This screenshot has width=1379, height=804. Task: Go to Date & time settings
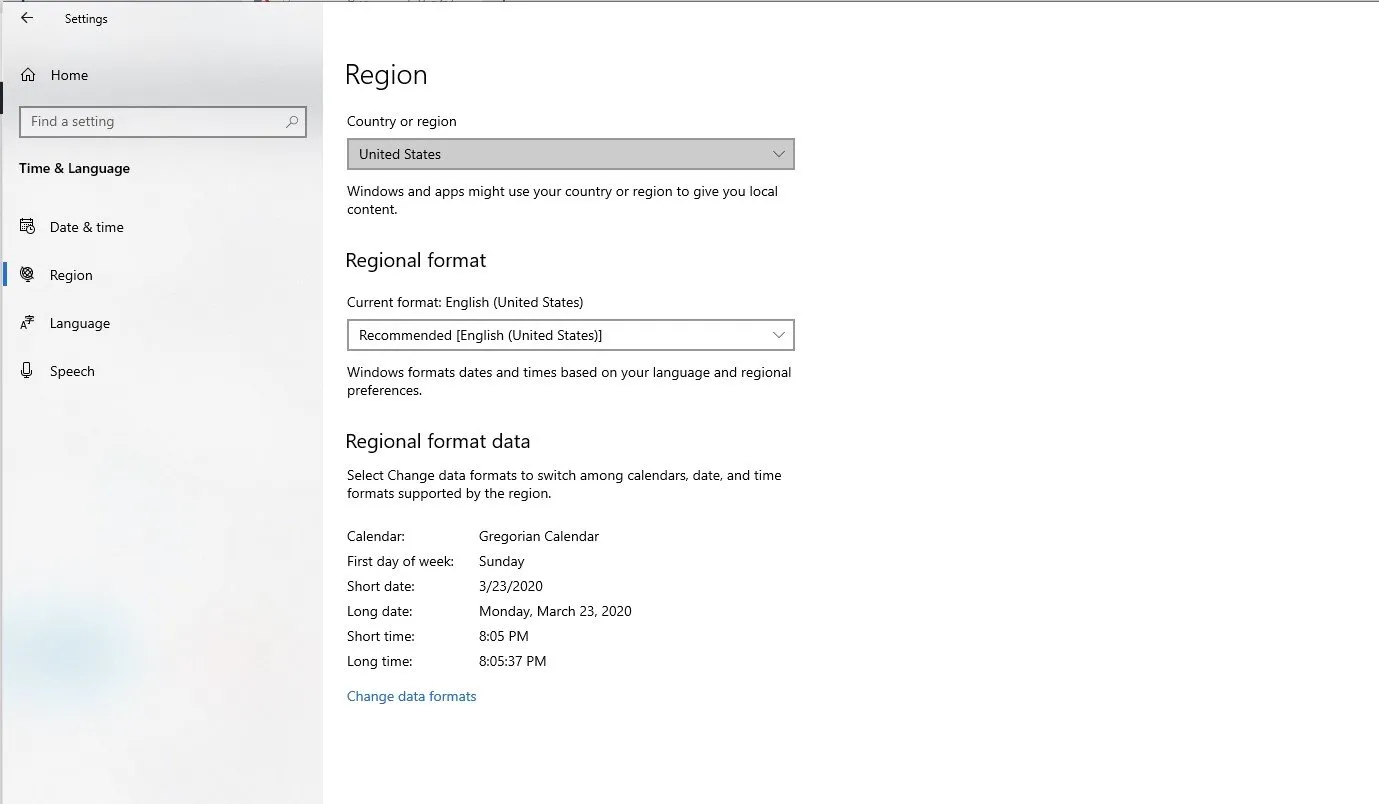(x=87, y=227)
